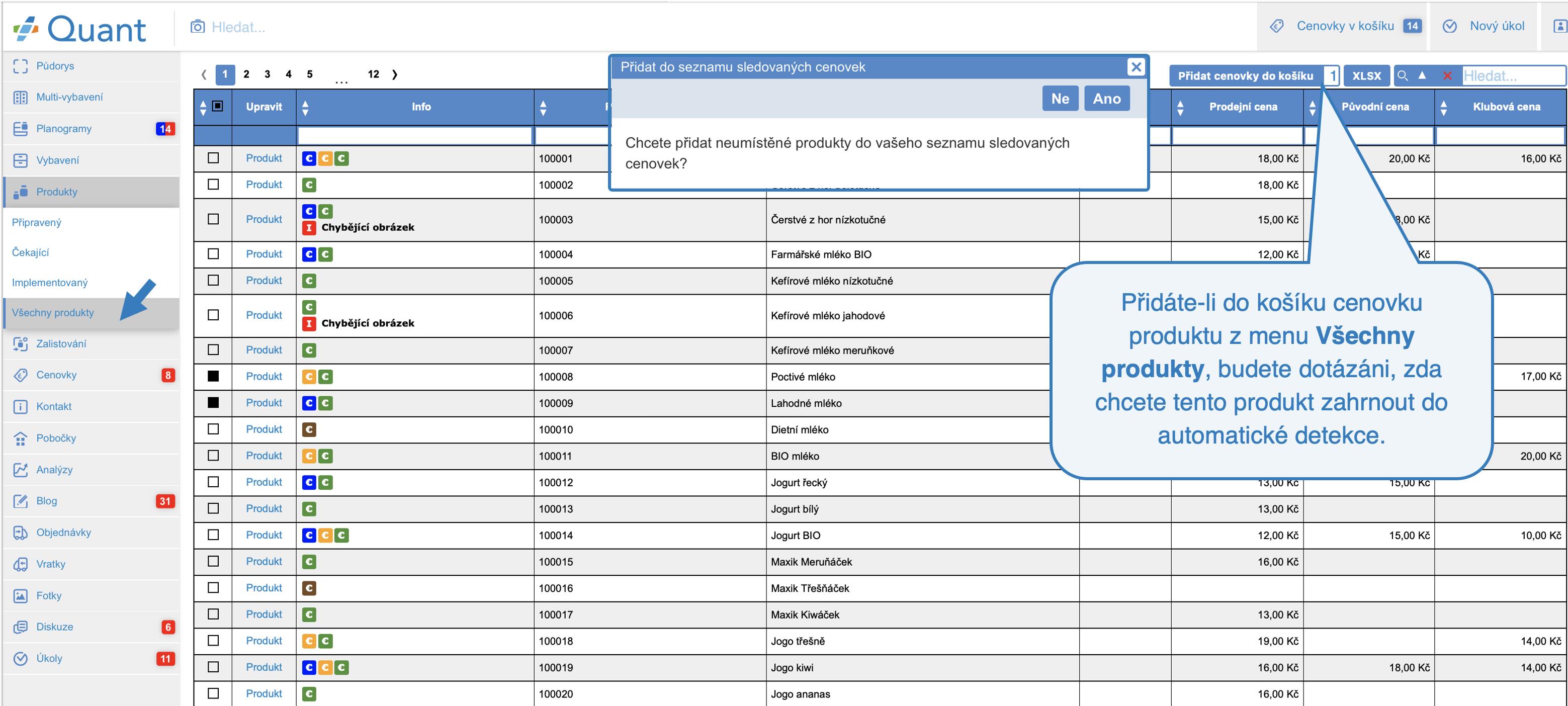
Task: Open the Analýzy chart icon
Action: [20, 470]
